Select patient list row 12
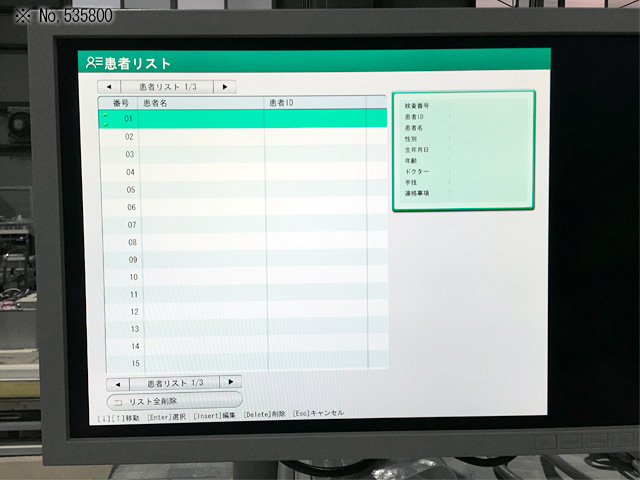640x480 pixels. (247, 312)
